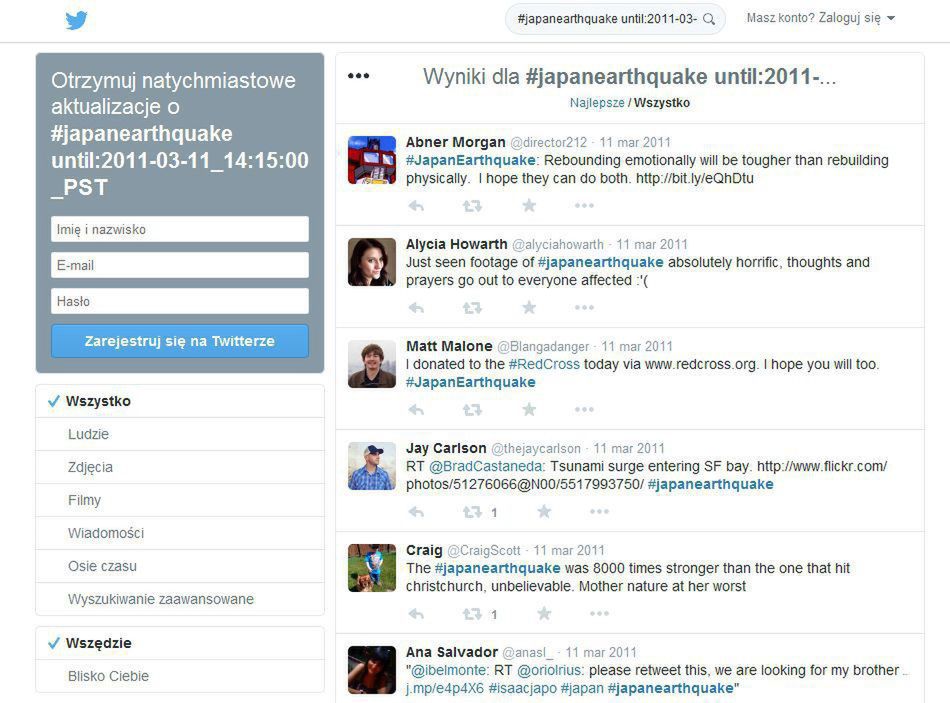Open Alycia Howarth's avatar thumbnail
This screenshot has width=950, height=703.
[372, 262]
